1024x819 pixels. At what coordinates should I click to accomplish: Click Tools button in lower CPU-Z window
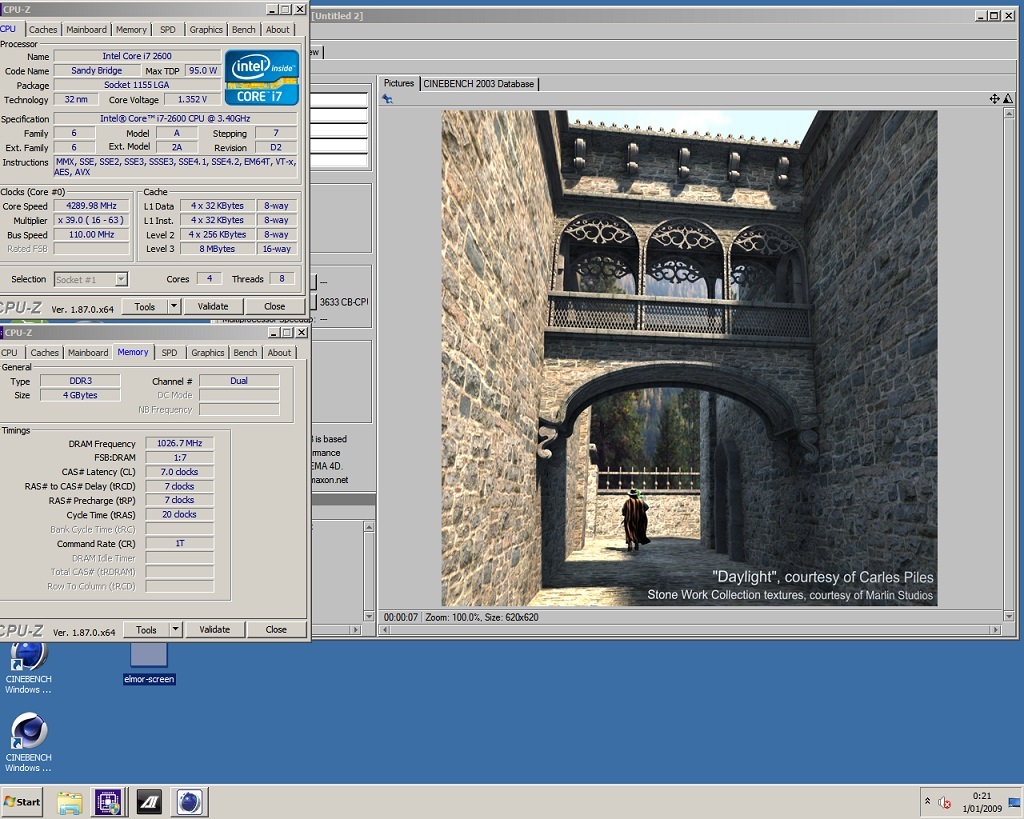coord(146,630)
